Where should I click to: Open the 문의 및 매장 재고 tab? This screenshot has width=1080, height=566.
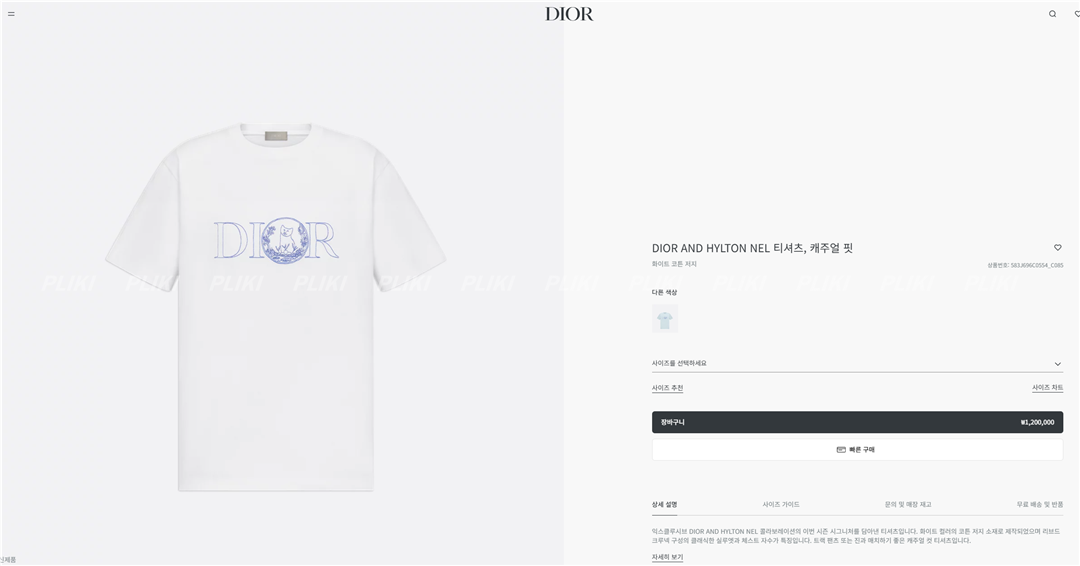(908, 505)
